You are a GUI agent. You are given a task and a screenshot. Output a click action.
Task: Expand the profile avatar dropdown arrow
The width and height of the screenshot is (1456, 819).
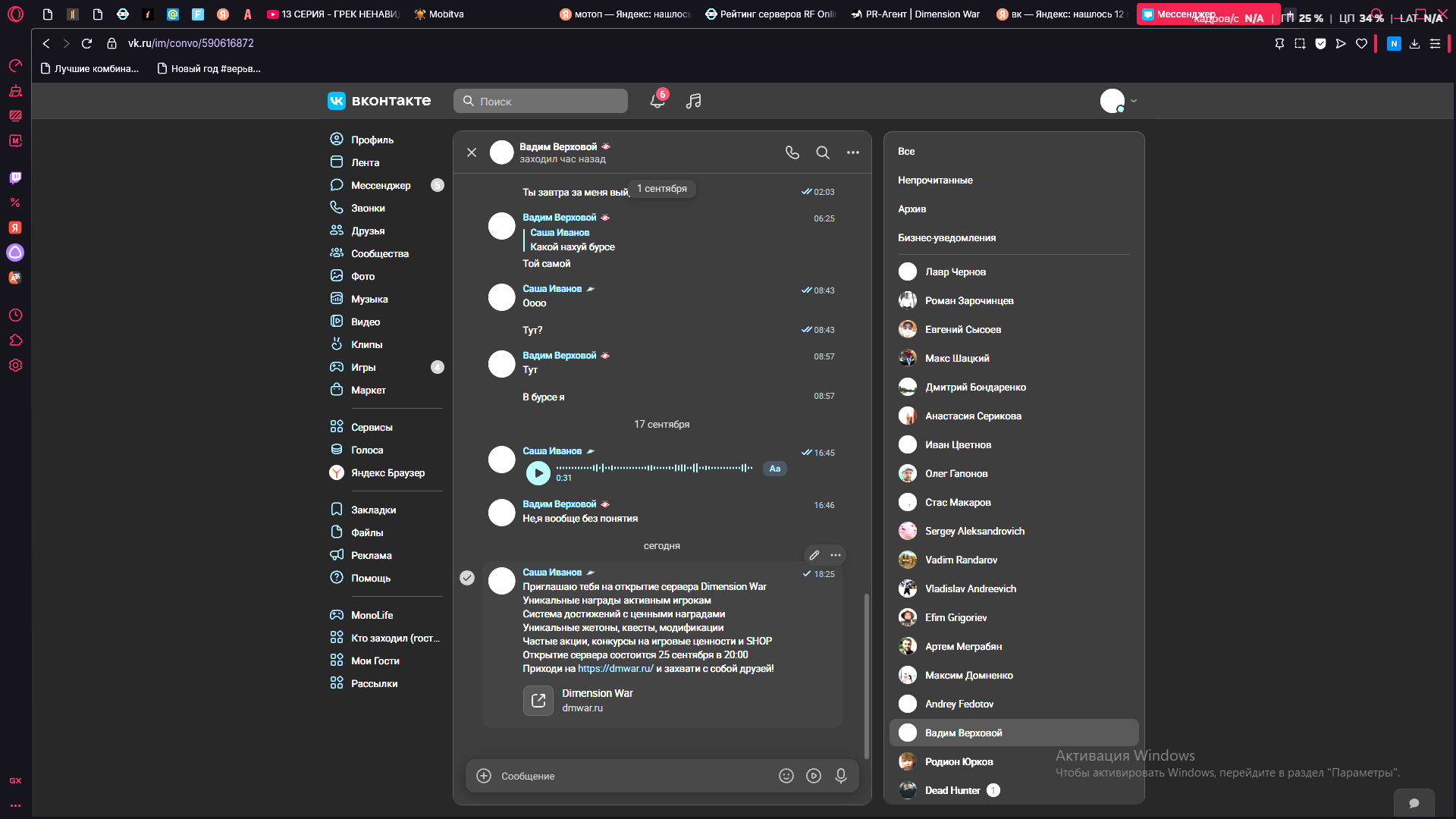point(1134,101)
